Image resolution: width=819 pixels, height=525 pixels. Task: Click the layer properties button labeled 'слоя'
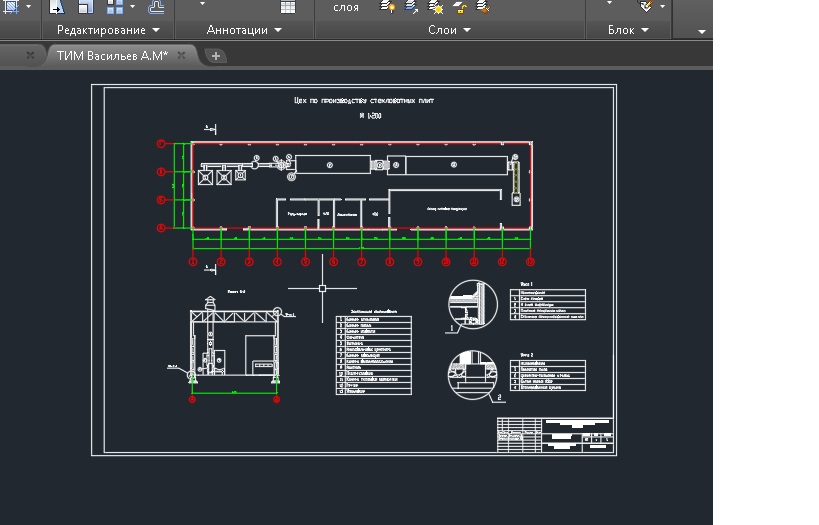tap(346, 7)
